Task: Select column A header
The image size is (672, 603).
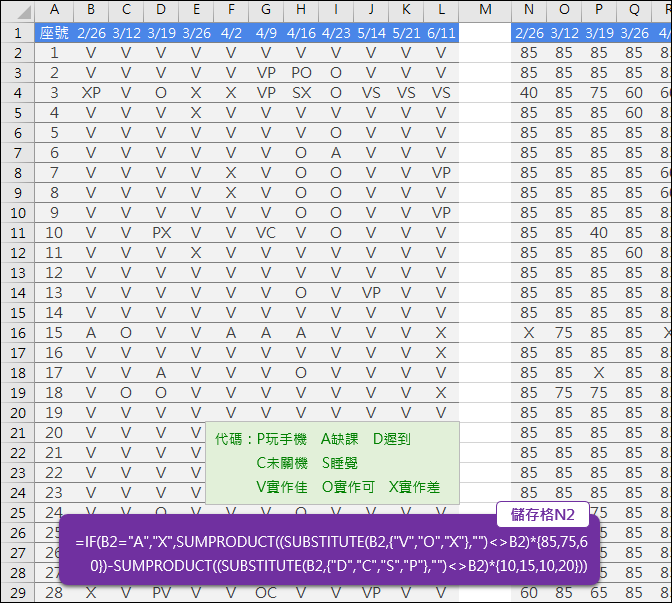Action: [54, 11]
